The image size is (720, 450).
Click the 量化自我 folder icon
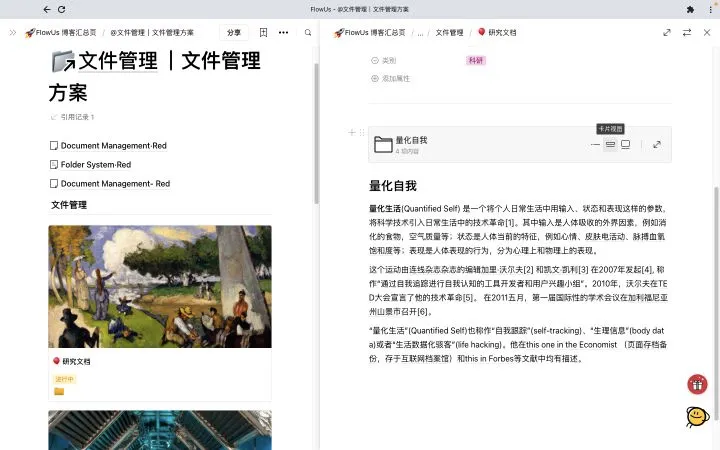[383, 144]
